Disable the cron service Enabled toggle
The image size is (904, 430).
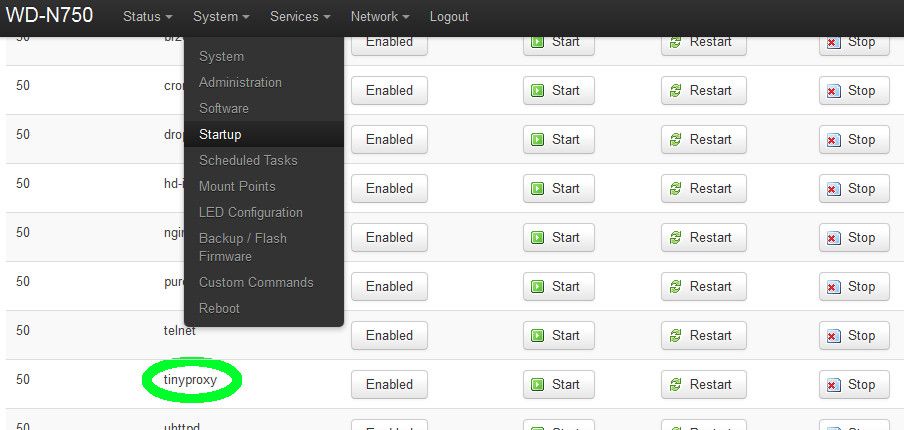(x=389, y=90)
